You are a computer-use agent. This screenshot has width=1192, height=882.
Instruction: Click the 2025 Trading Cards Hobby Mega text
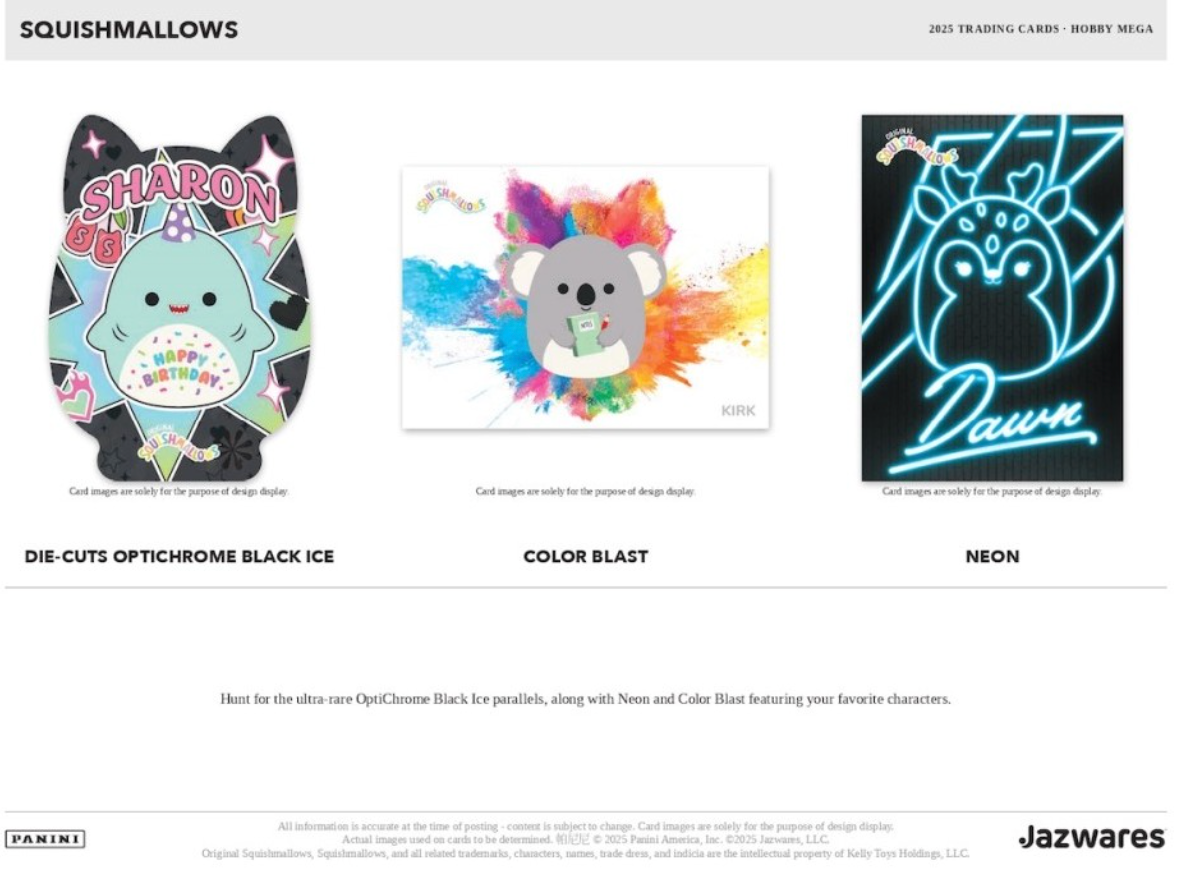[1040, 29]
